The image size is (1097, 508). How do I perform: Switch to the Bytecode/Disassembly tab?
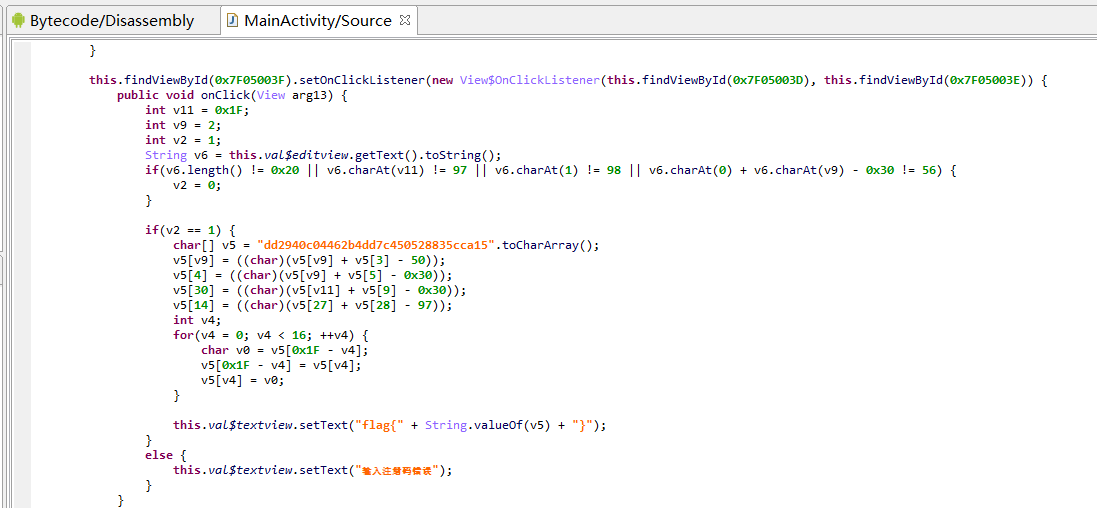point(111,20)
